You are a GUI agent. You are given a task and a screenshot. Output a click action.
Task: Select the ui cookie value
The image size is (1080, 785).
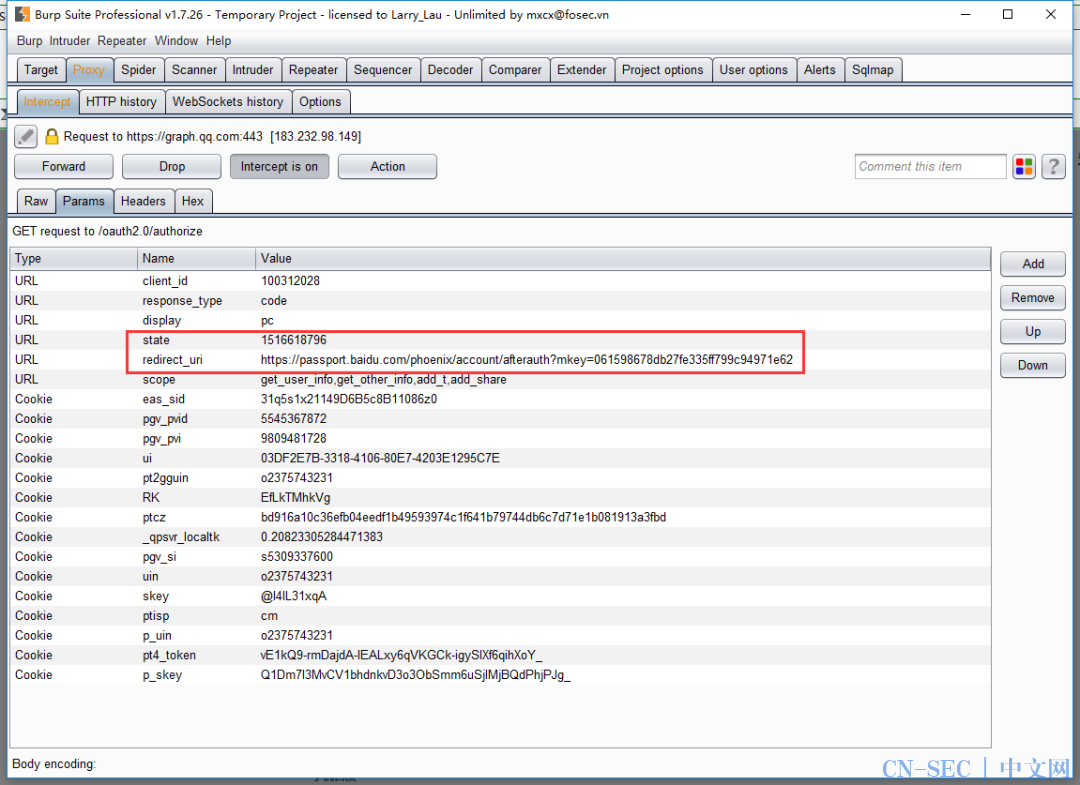[380, 458]
